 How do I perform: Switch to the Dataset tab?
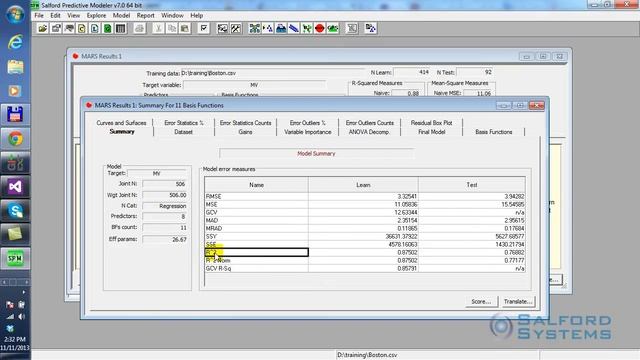coord(184,132)
